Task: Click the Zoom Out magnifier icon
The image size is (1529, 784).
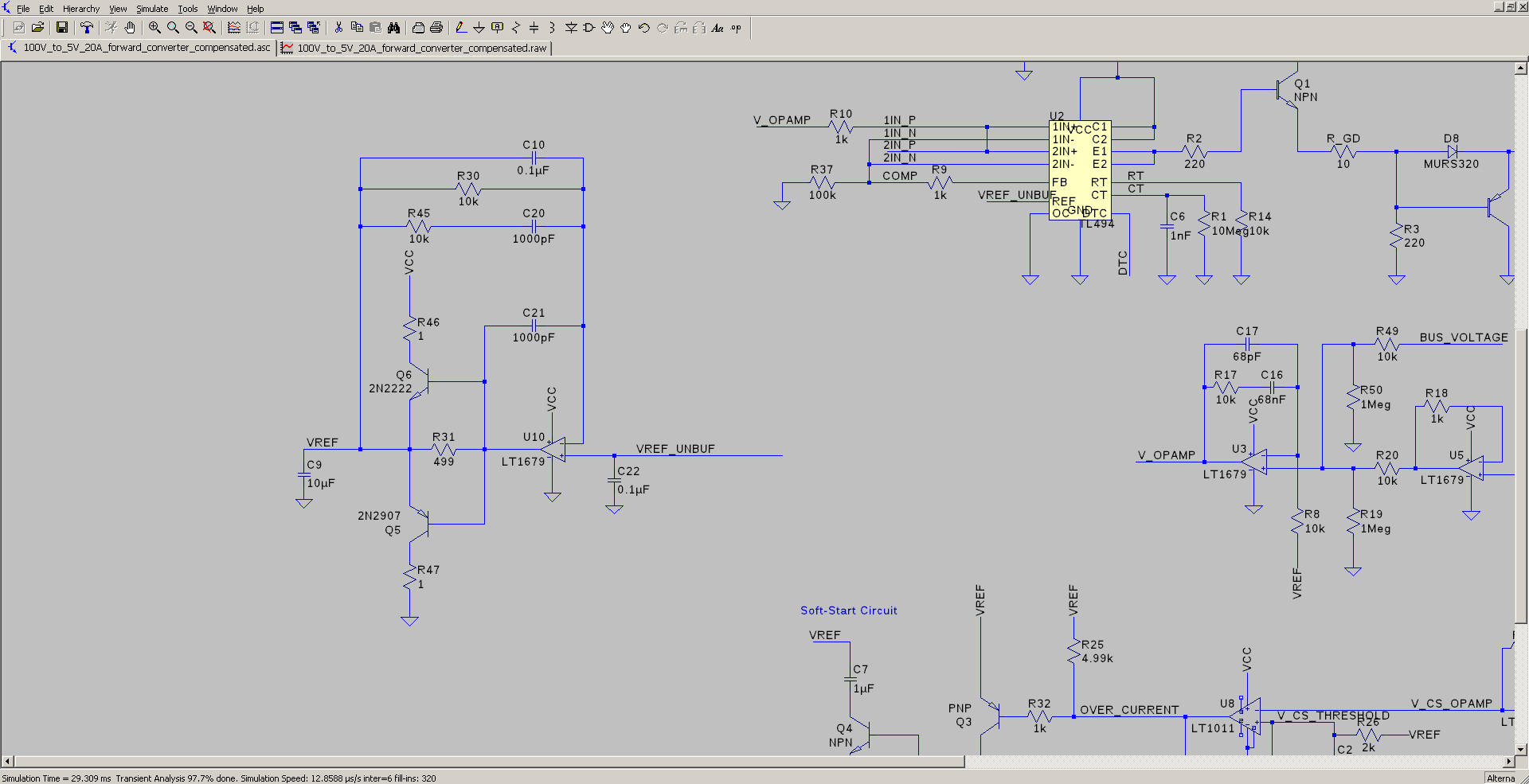Action: pyautogui.click(x=191, y=28)
